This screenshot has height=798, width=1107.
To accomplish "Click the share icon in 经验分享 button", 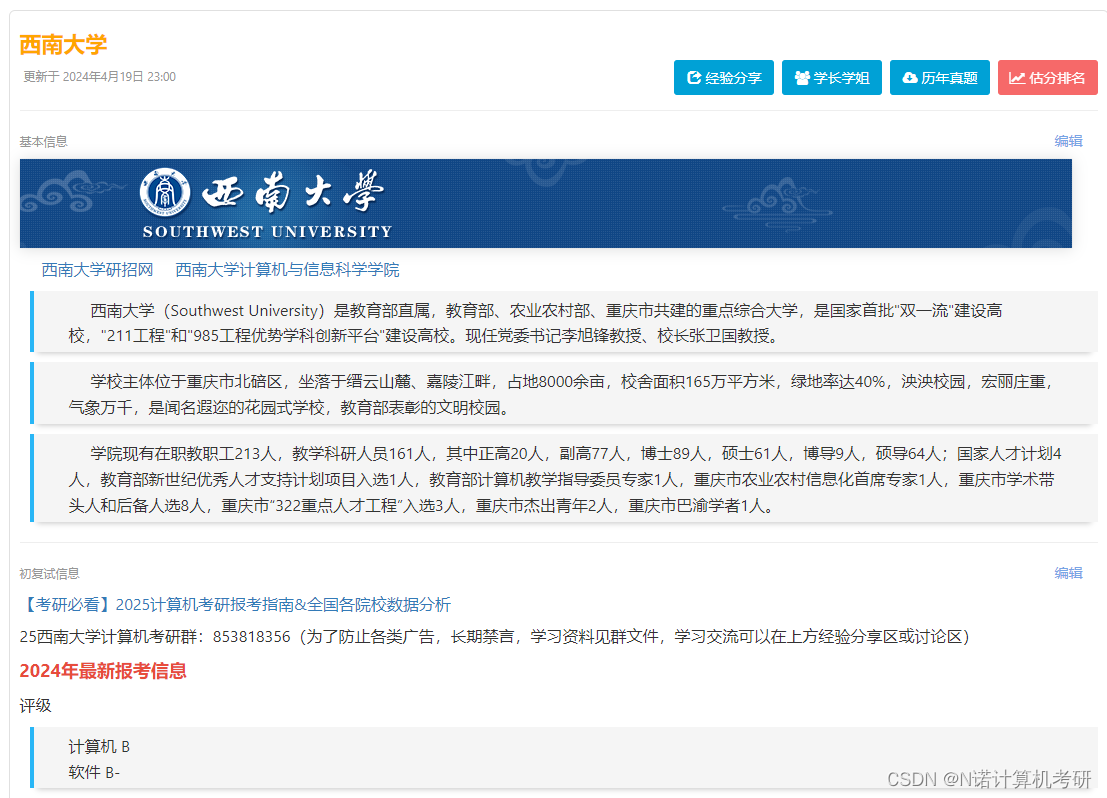I will 694,78.
